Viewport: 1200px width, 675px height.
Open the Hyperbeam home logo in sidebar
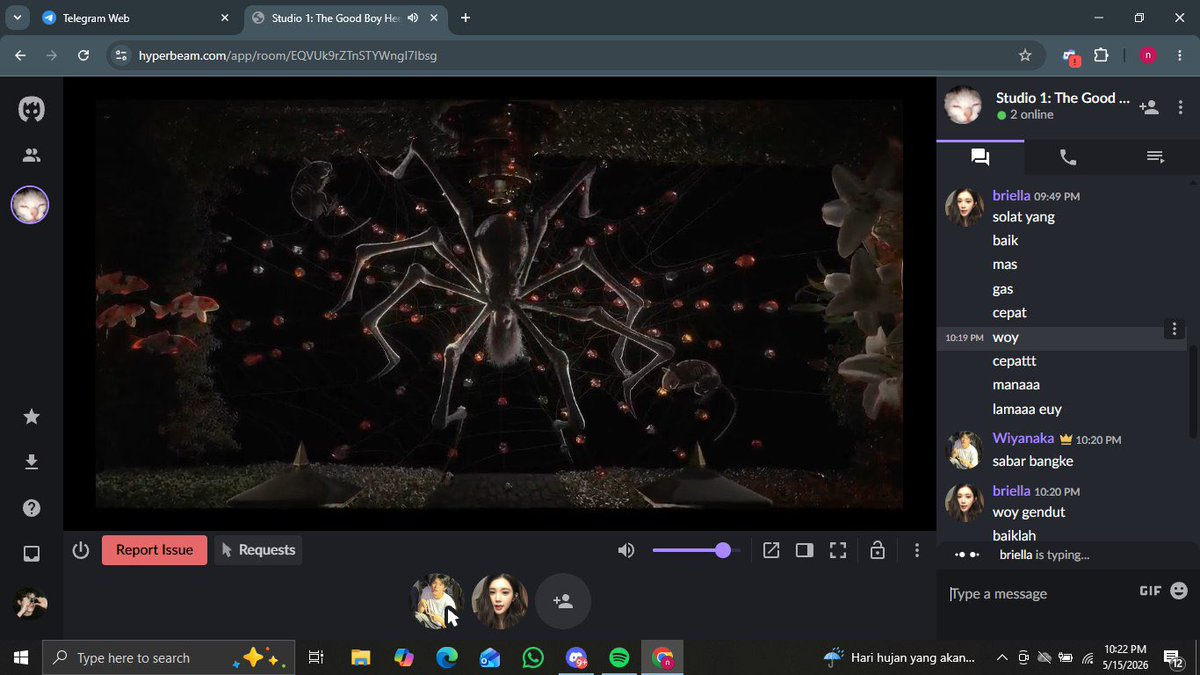coord(31,109)
